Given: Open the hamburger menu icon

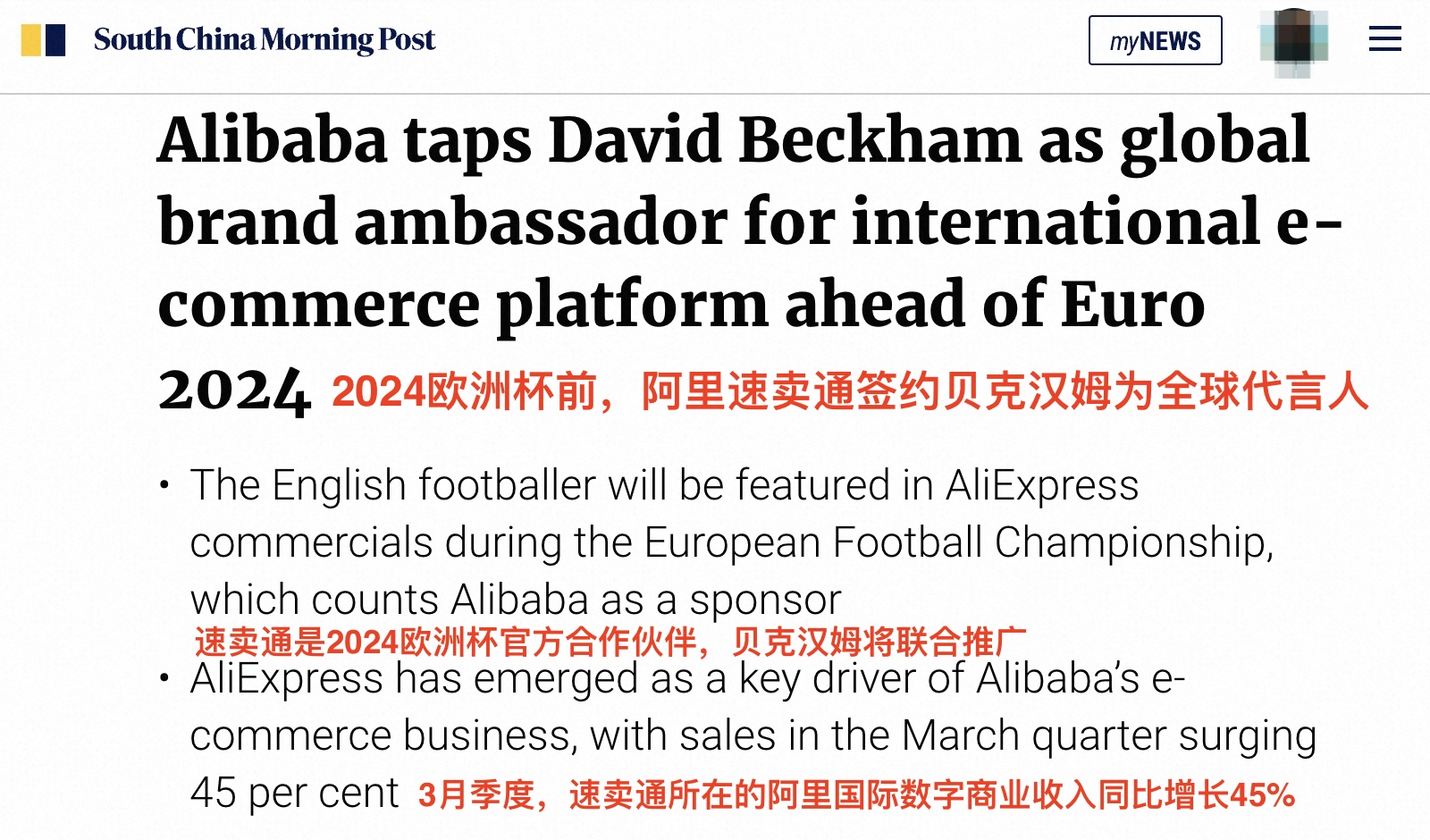Looking at the screenshot, I should 1384,39.
